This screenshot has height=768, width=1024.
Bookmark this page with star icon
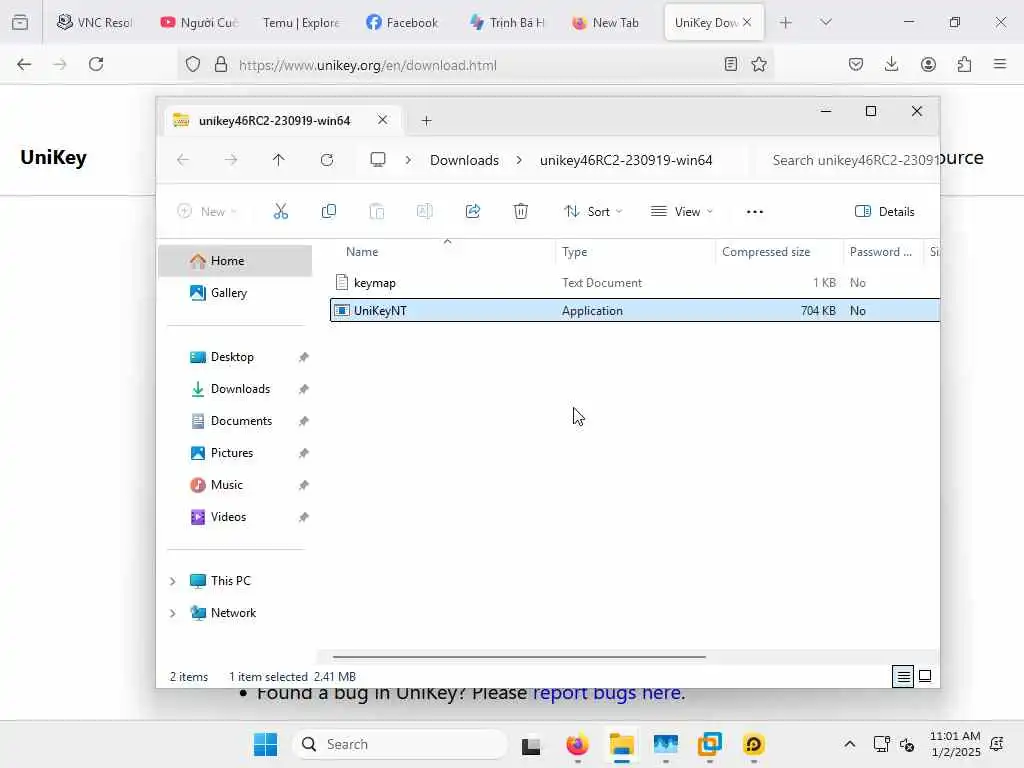pos(759,64)
